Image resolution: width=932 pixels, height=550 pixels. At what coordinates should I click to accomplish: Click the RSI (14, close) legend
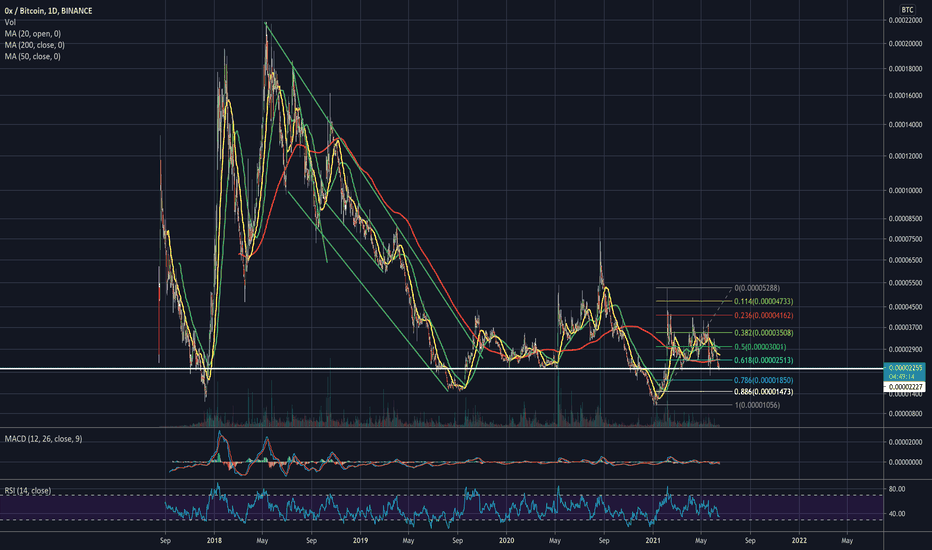(28, 491)
